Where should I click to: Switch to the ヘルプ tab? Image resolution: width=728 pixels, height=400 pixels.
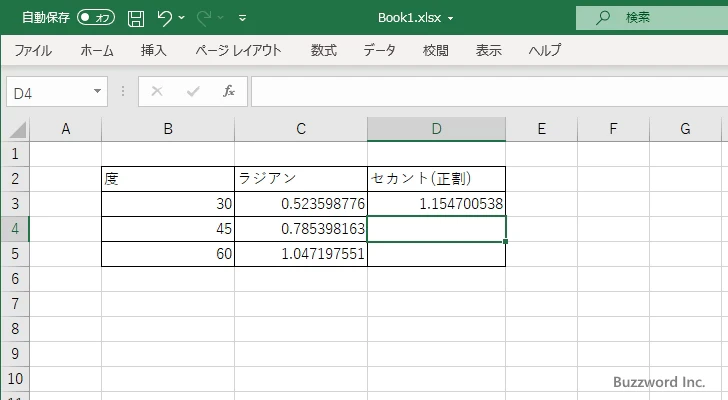pyautogui.click(x=545, y=50)
